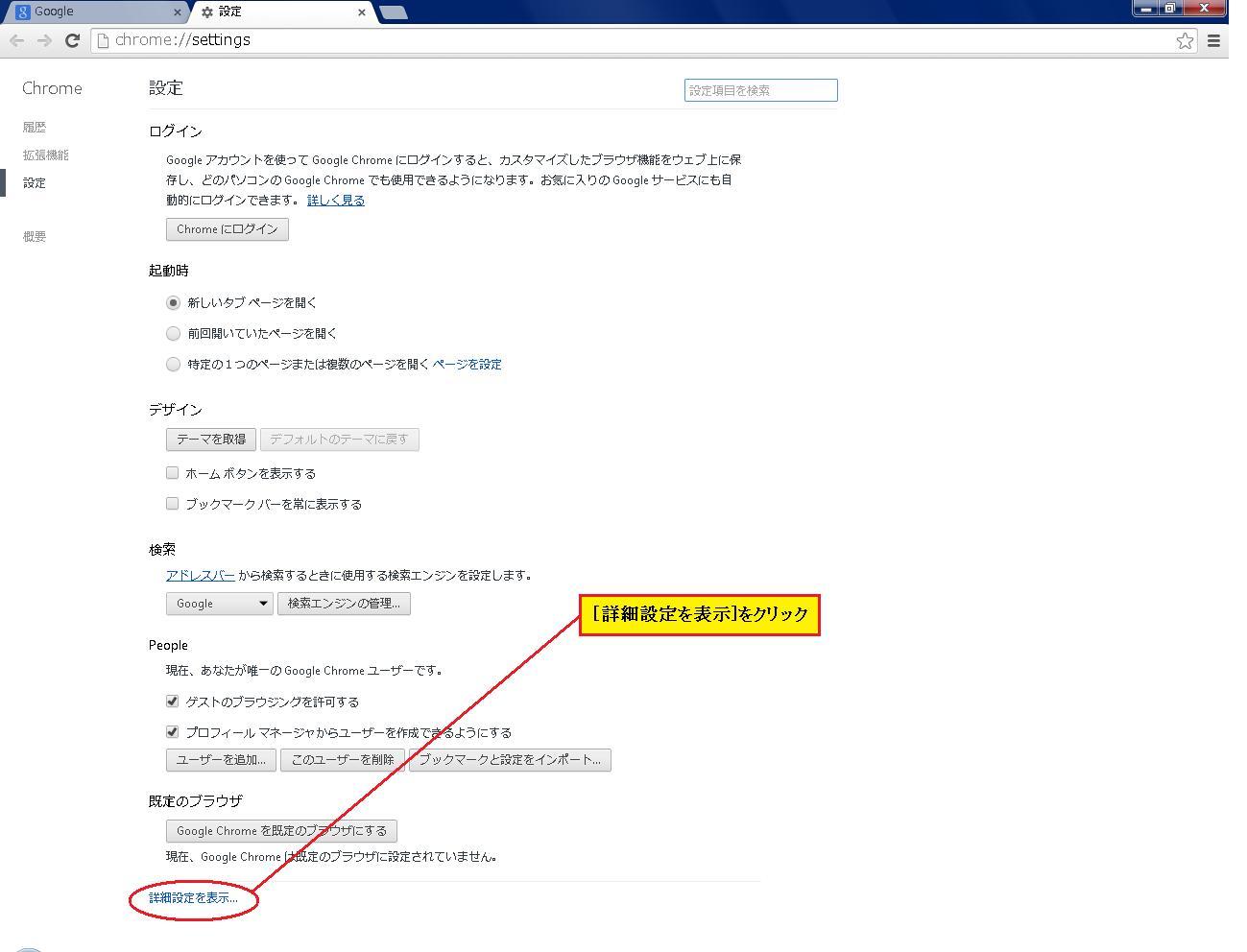Restore the browser window size
This screenshot has width=1247, height=952.
(1170, 8)
